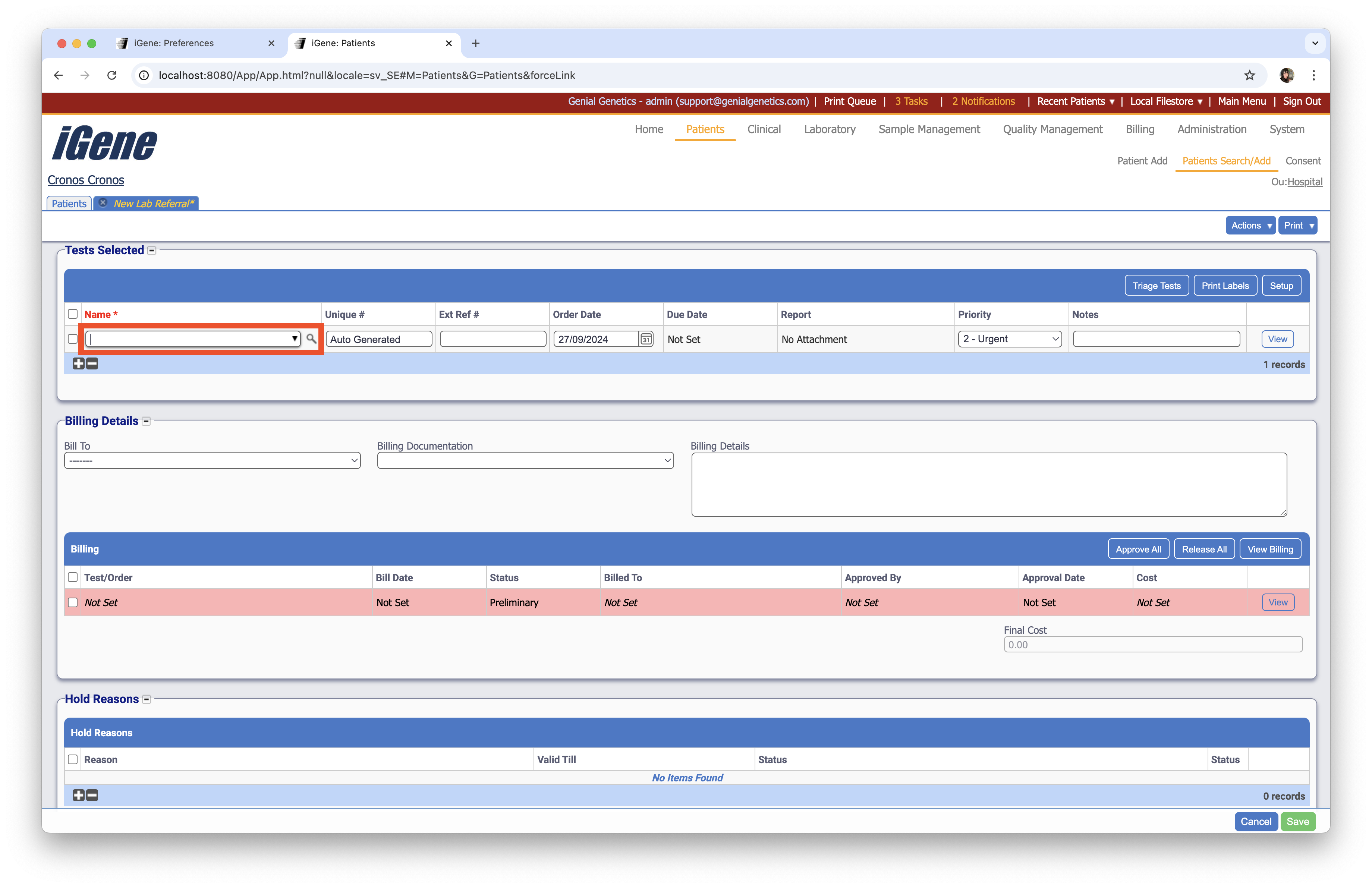Tick the checkbox on the Not Set billing row

point(73,602)
